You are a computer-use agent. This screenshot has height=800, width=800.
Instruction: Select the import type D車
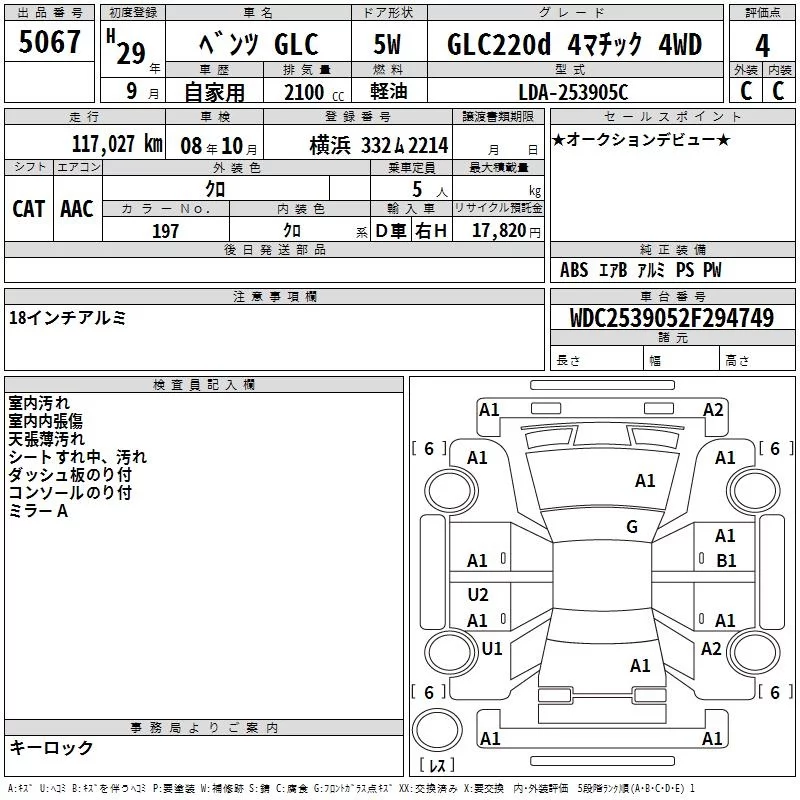pyautogui.click(x=391, y=231)
